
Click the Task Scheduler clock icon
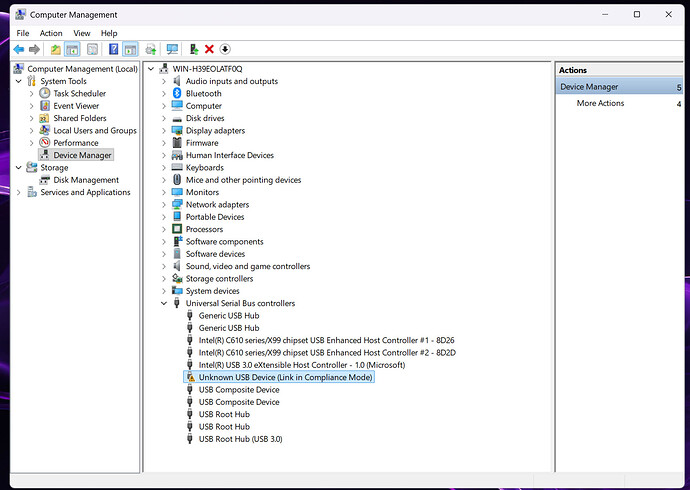[44, 93]
